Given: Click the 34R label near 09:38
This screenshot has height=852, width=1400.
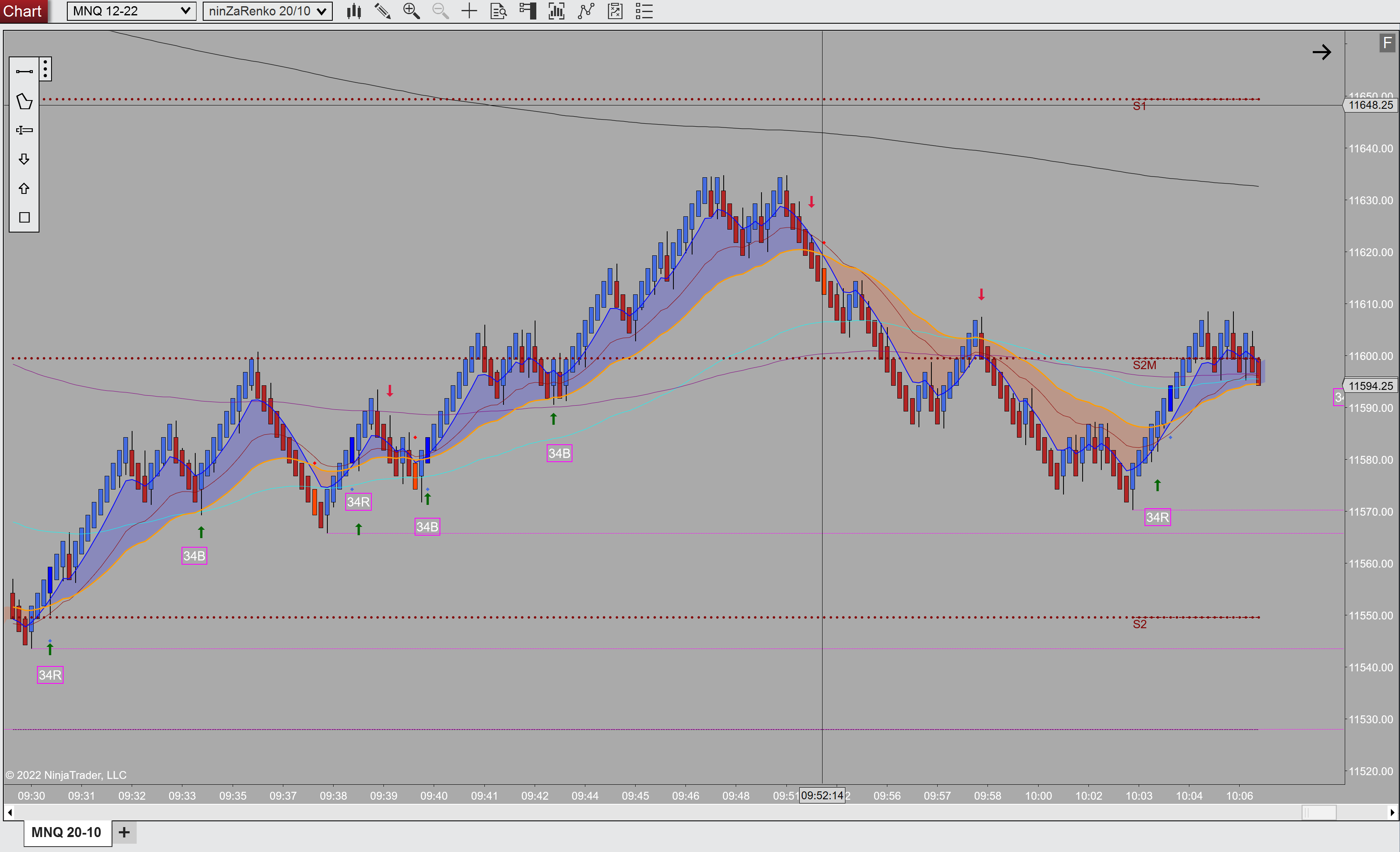Looking at the screenshot, I should [358, 502].
